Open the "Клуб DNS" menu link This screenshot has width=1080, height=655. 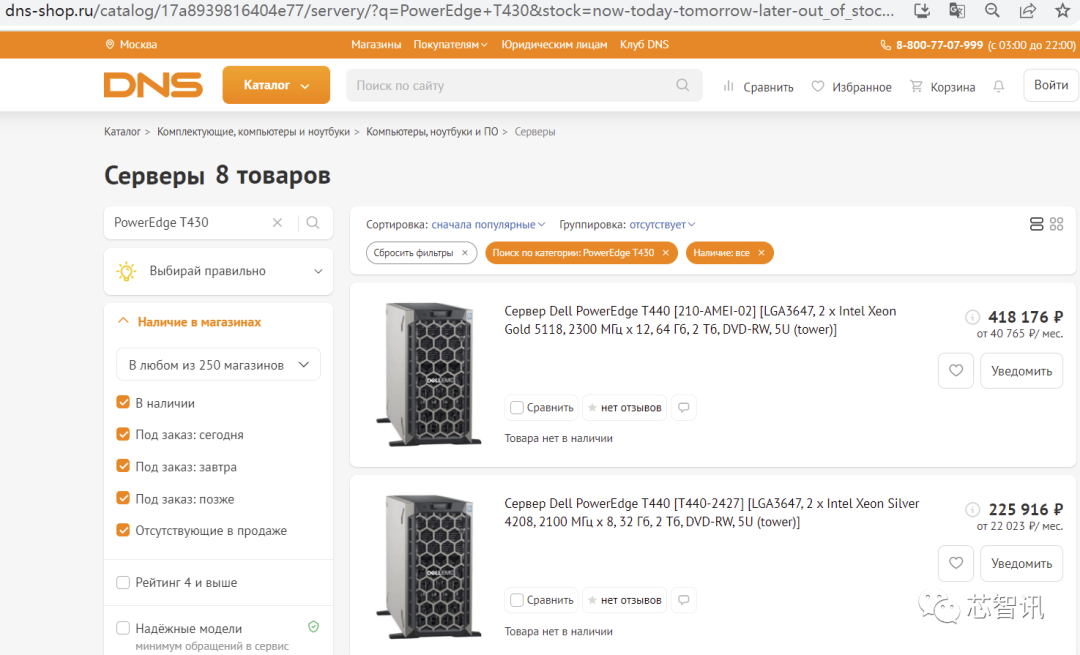(x=644, y=45)
